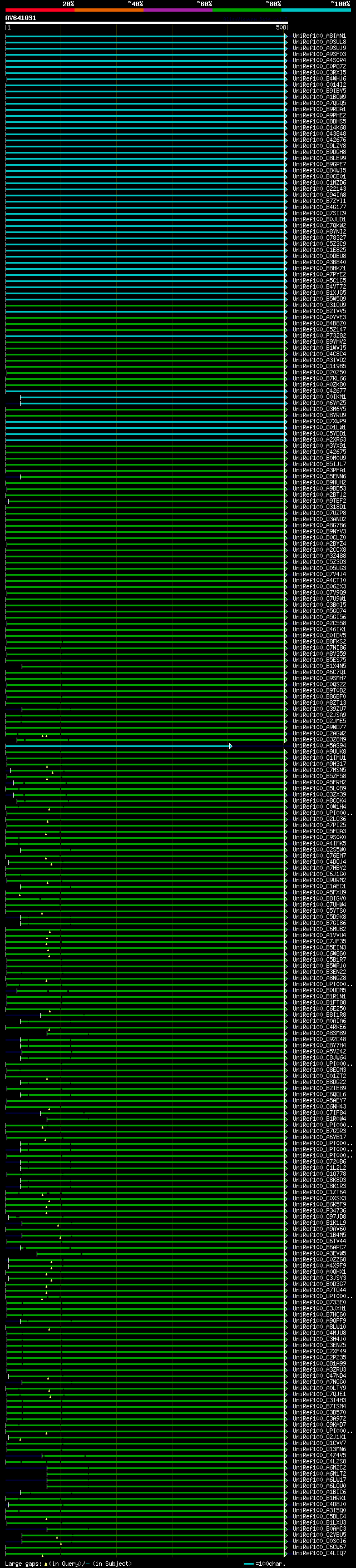Open hit UniRef100_Q5ENN6
The image size is (356, 1568).
click(x=319, y=477)
